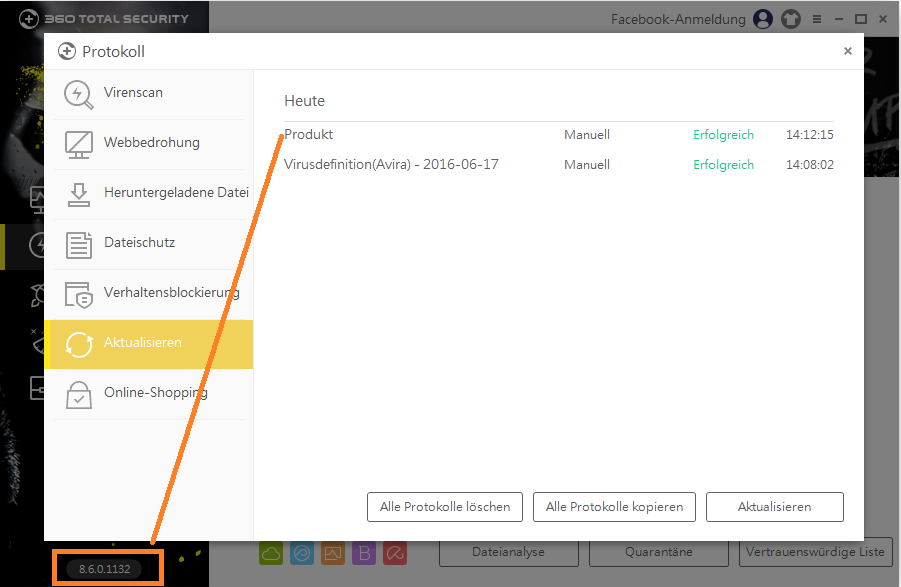
Task: Click Vertrauenswürdige Liste button in main window
Action: 815,553
